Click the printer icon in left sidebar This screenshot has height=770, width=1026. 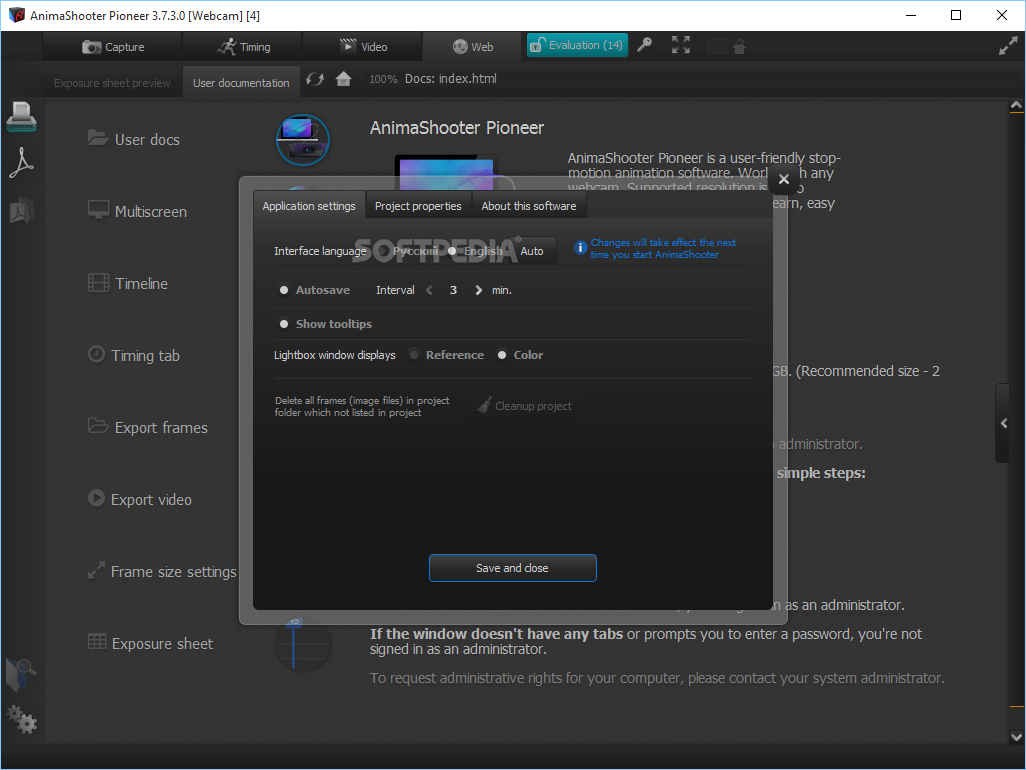pyautogui.click(x=22, y=116)
